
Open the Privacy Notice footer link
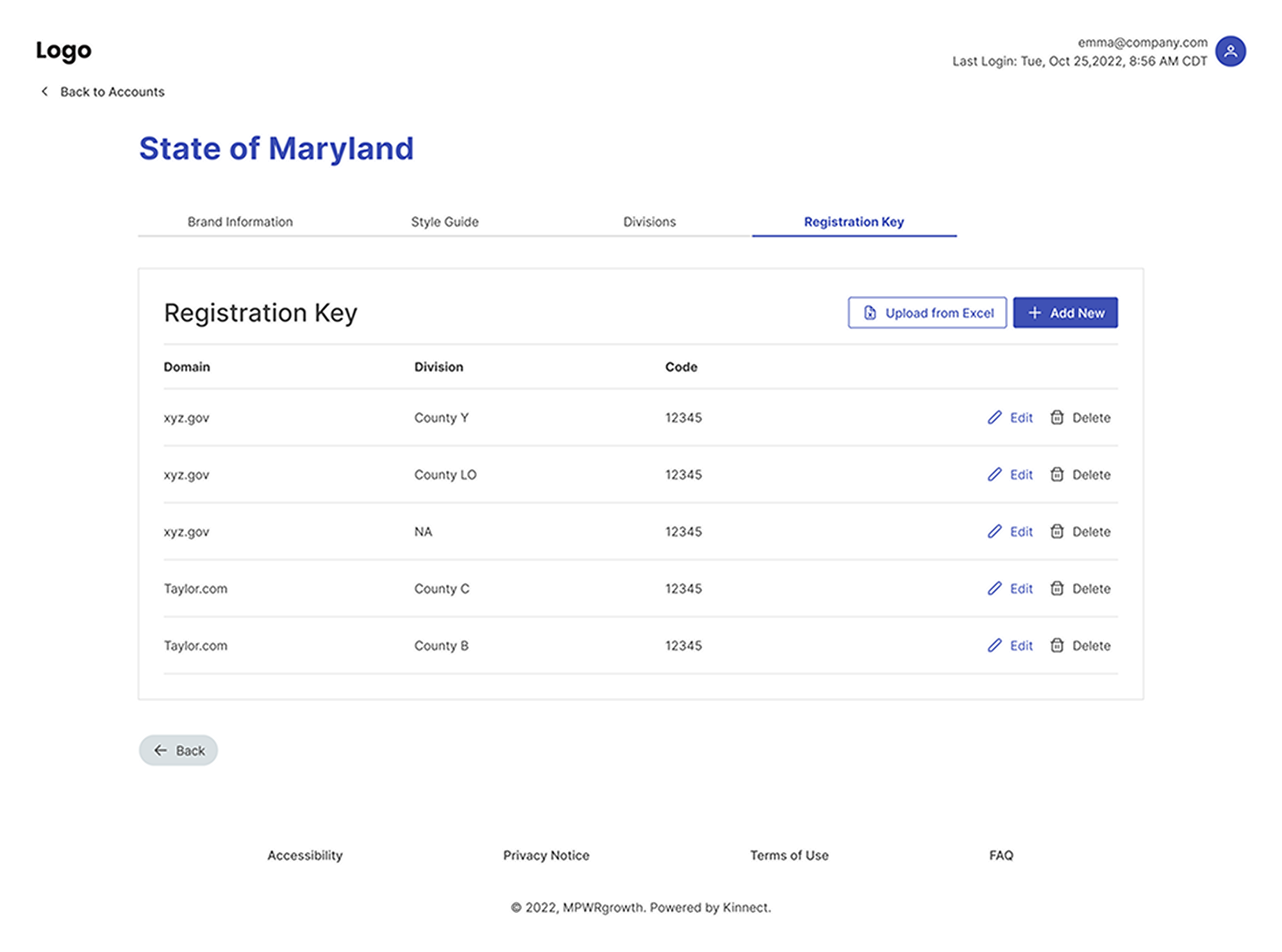pos(545,855)
